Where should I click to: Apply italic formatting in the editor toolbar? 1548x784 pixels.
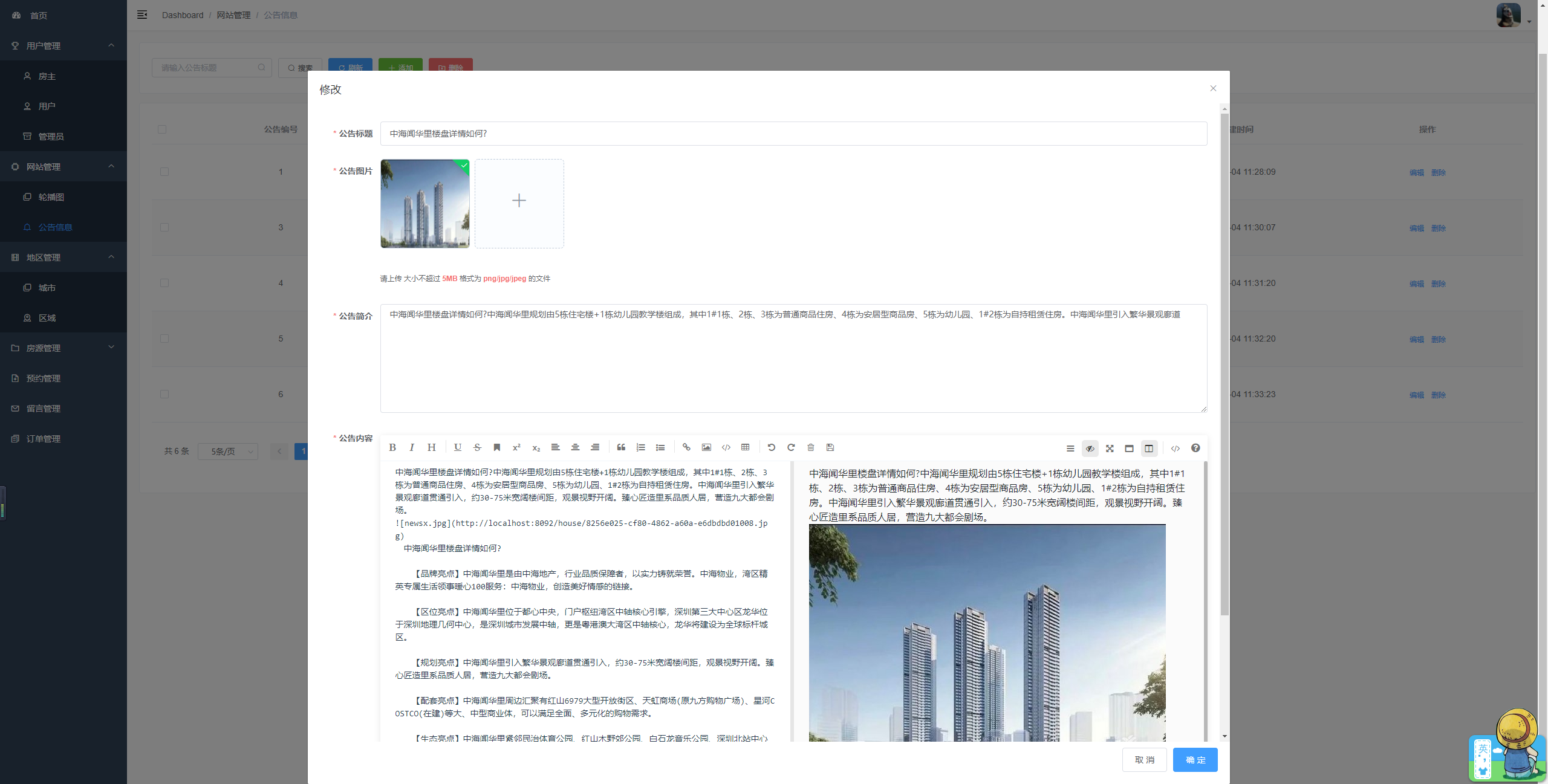coord(412,447)
